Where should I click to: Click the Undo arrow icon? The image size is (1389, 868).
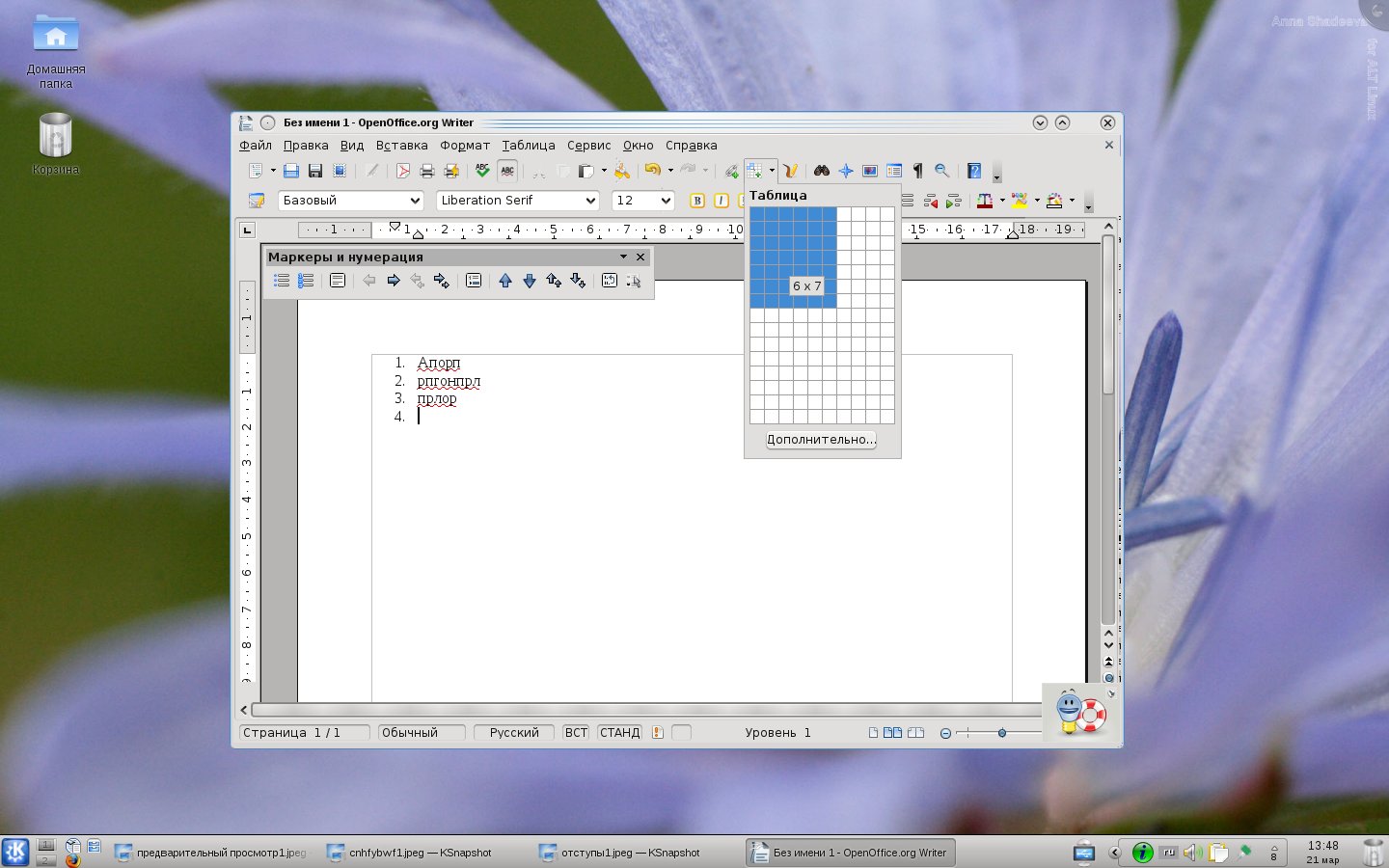653,171
